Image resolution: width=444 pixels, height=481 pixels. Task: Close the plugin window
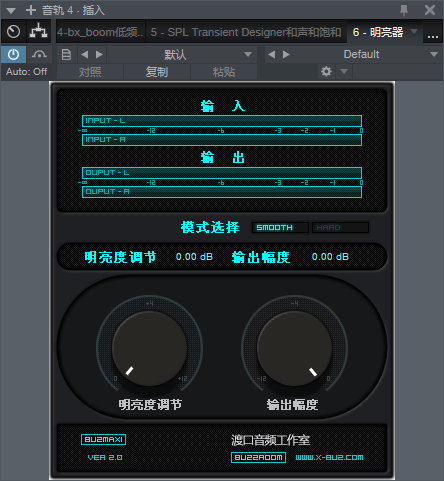[430, 10]
